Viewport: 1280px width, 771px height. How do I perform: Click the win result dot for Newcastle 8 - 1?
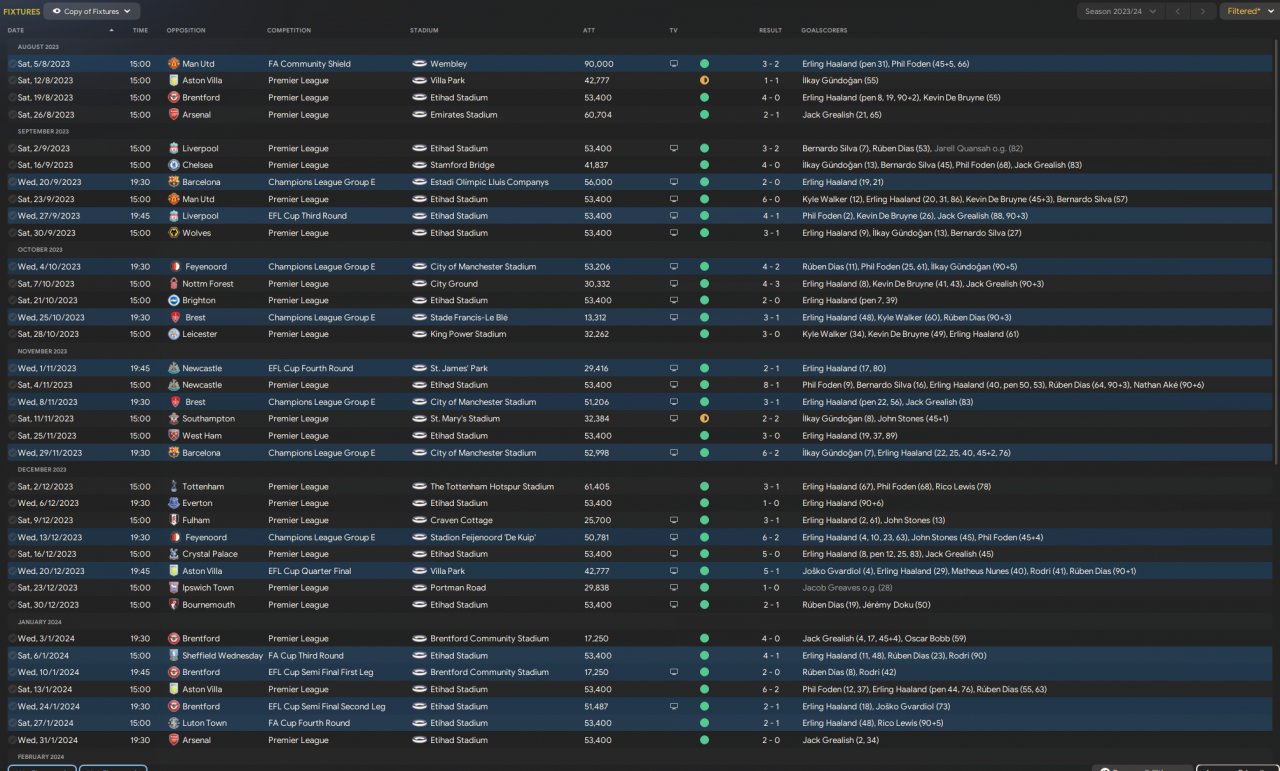tap(704, 385)
